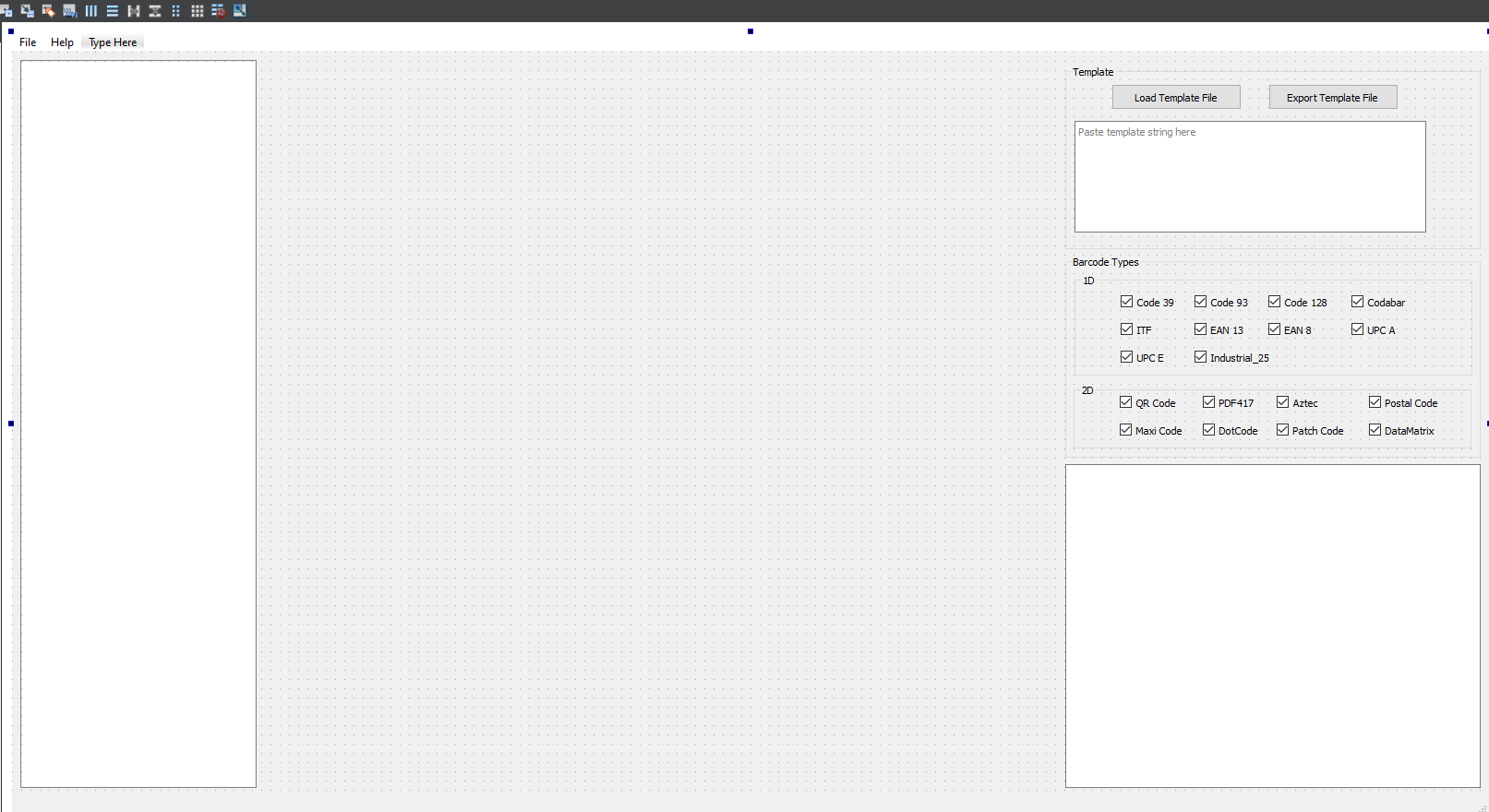The width and height of the screenshot is (1489, 812).
Task: Apply Lay Out Vertically from toolbar
Action: [113, 11]
